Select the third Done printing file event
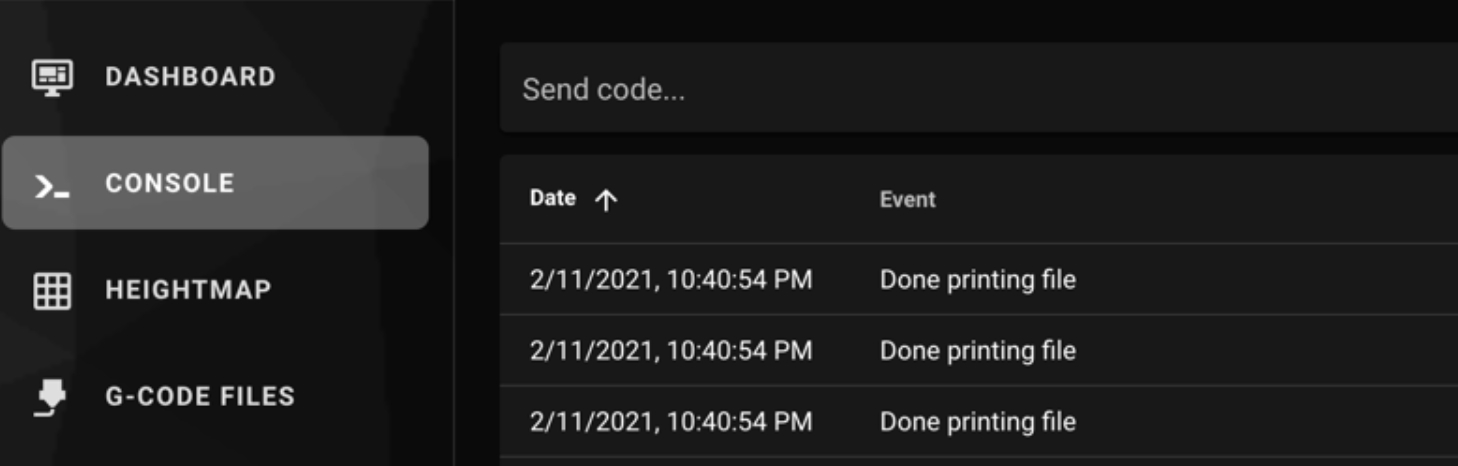The image size is (1458, 466). [x=977, y=421]
